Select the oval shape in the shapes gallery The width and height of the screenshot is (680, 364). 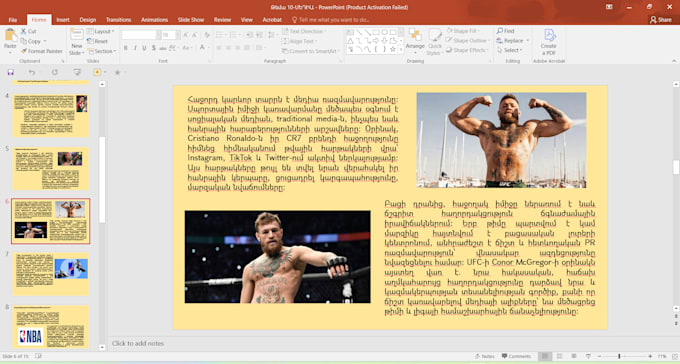384,32
